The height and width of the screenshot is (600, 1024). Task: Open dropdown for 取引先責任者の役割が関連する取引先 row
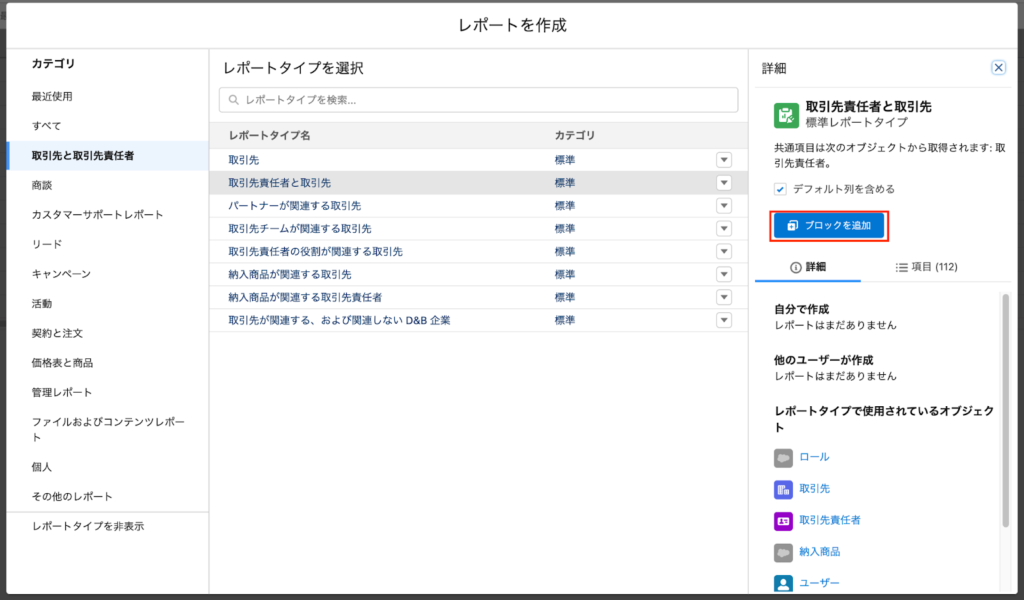pyautogui.click(x=724, y=251)
